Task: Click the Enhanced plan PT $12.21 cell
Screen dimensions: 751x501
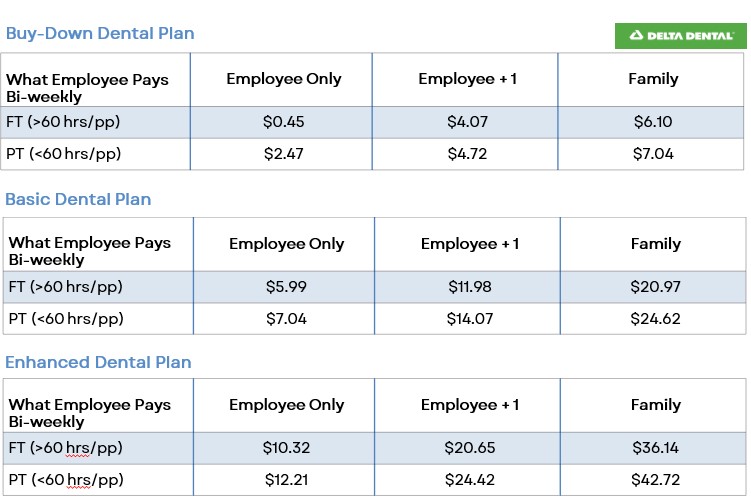Action: (x=286, y=480)
